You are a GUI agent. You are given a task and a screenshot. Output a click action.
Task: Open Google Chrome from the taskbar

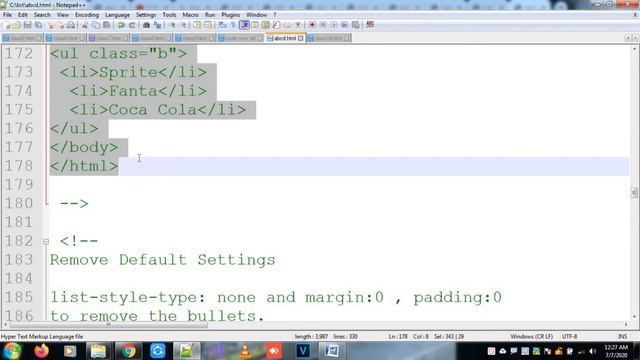128,351
